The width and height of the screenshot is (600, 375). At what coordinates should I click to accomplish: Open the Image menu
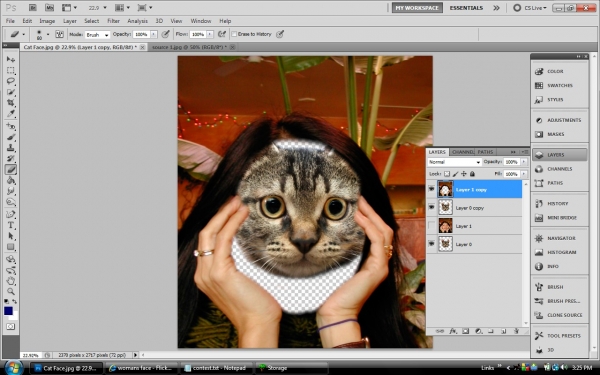click(47, 21)
